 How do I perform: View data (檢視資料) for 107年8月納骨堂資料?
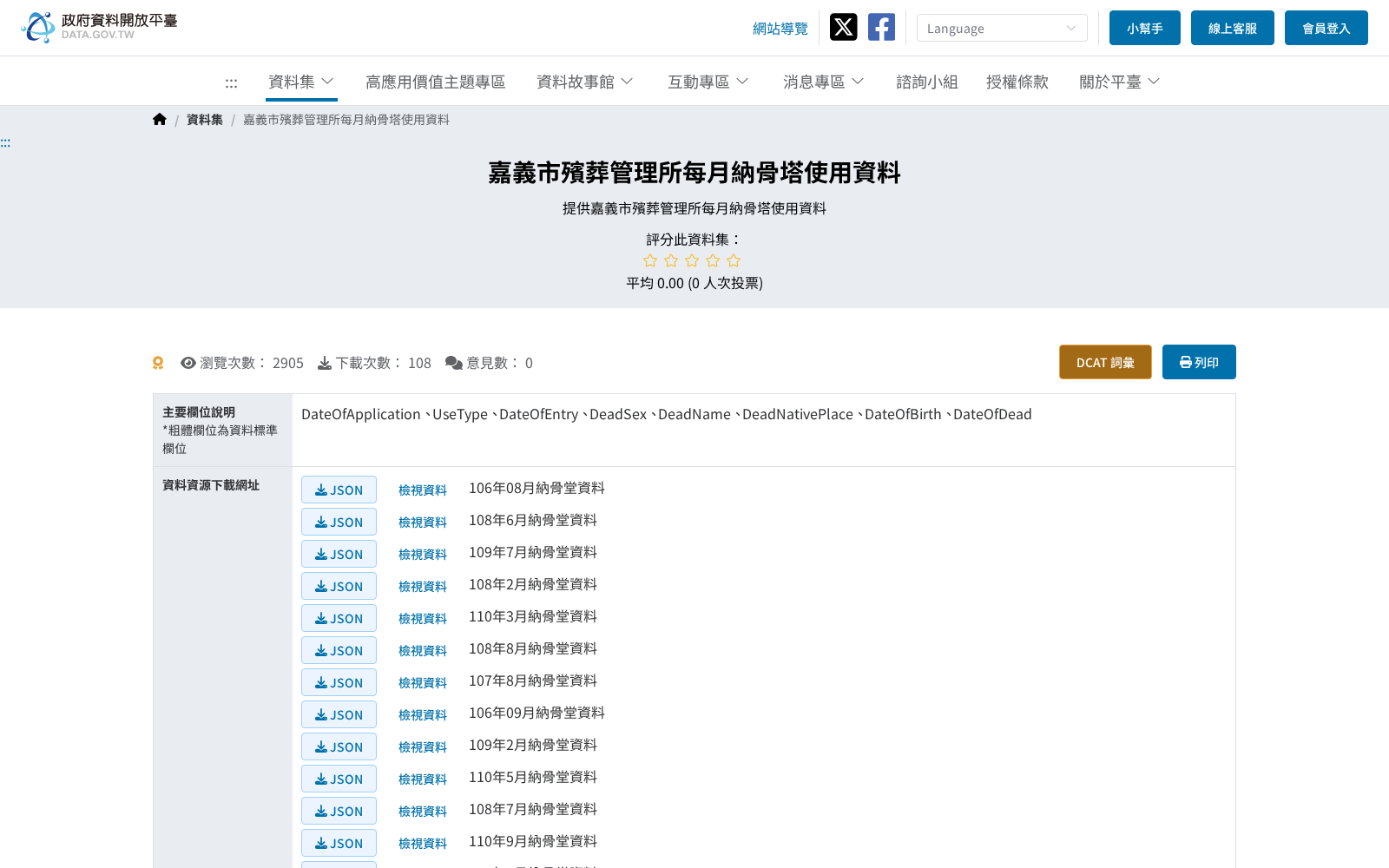[x=423, y=683]
